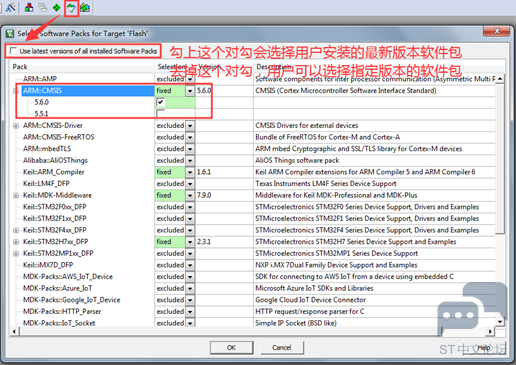Select the ARM::AMP pack row
This screenshot has width=516, height=365.
coord(40,79)
